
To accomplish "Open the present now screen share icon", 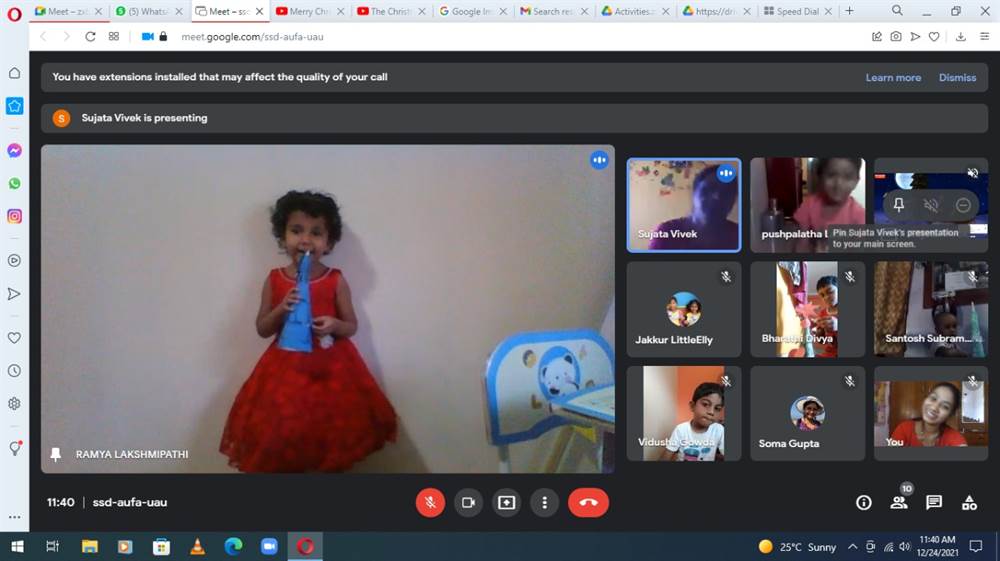I will click(x=506, y=502).
